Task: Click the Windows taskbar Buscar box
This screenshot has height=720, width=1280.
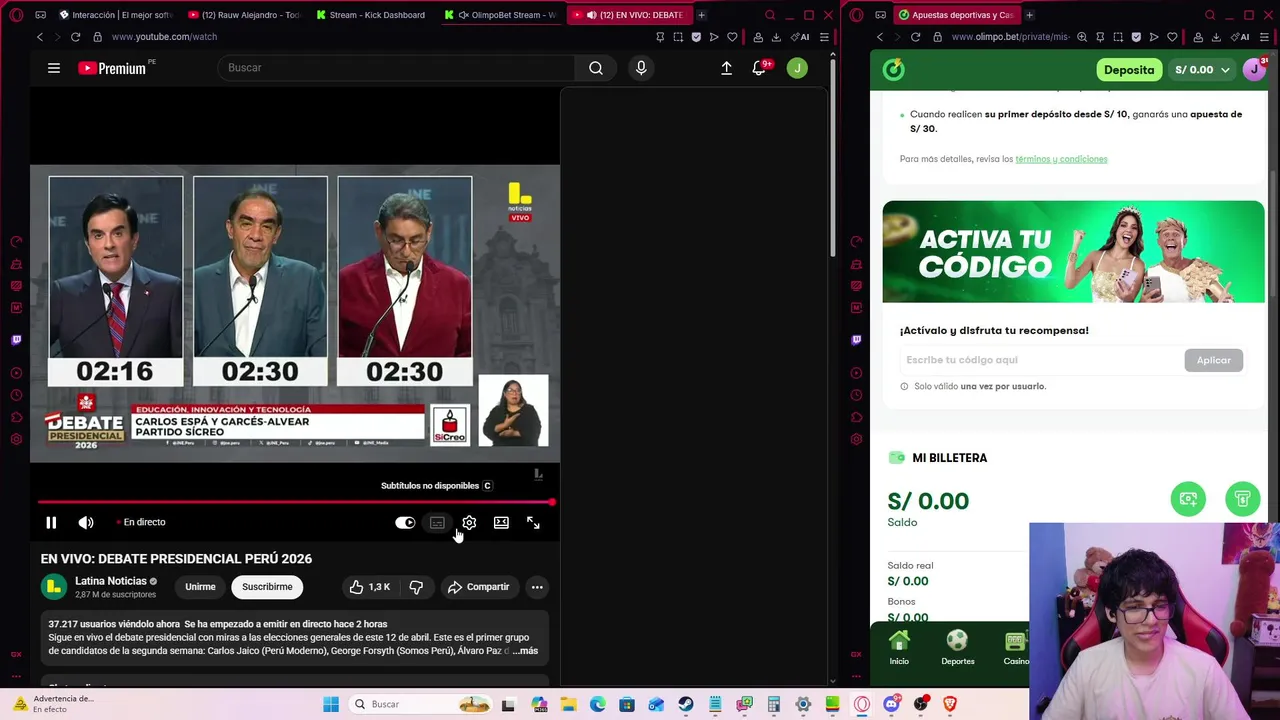Action: point(418,704)
